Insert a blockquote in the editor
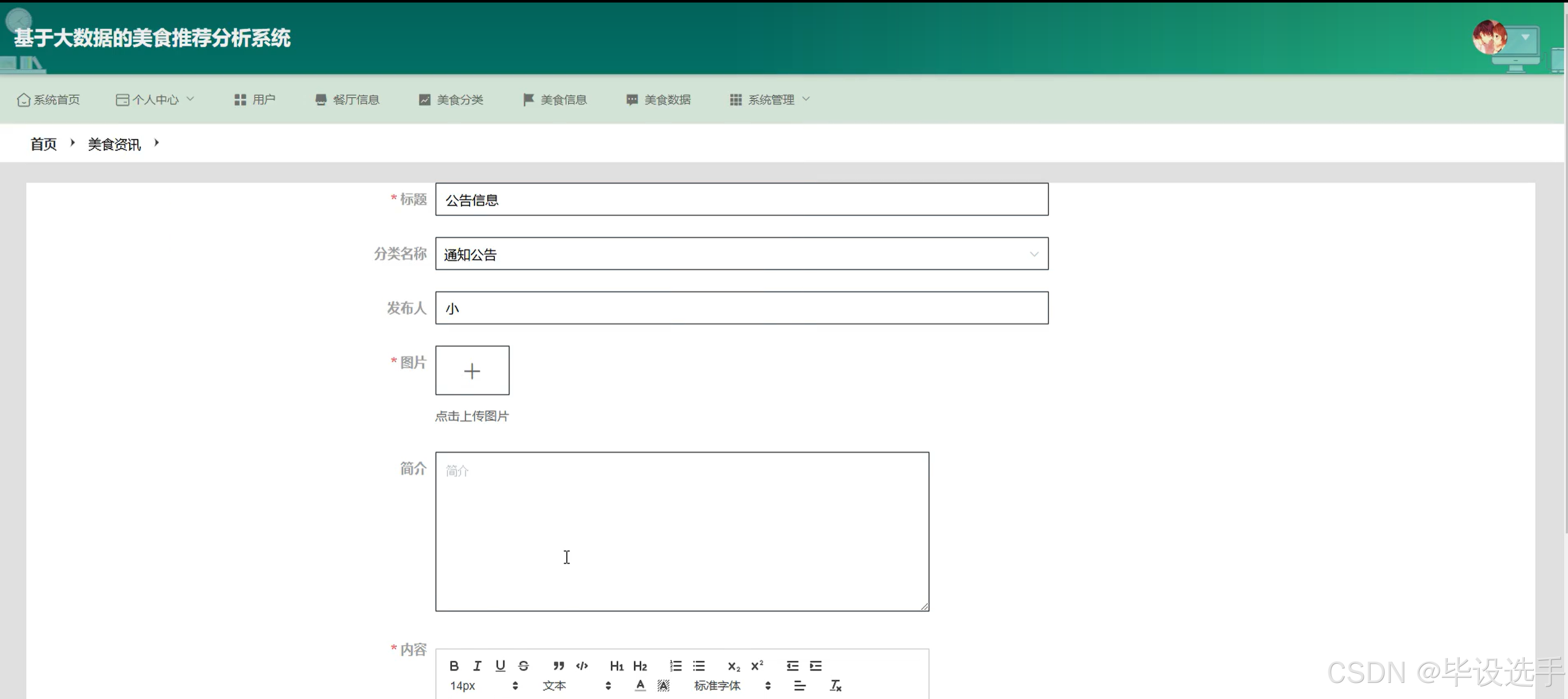1568x699 pixels. pos(559,666)
